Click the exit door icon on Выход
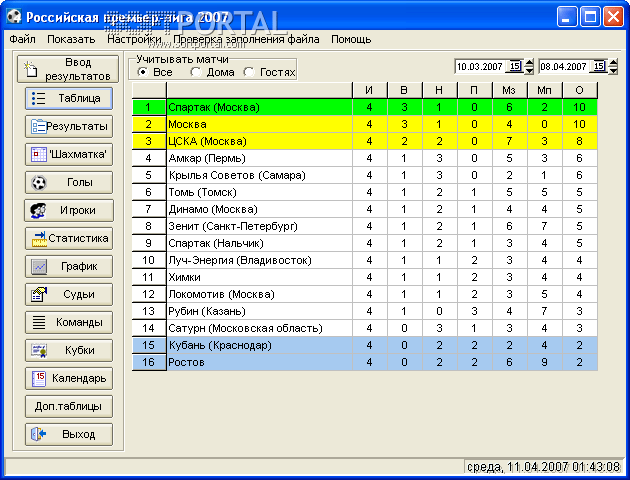The image size is (630, 480). 39,434
